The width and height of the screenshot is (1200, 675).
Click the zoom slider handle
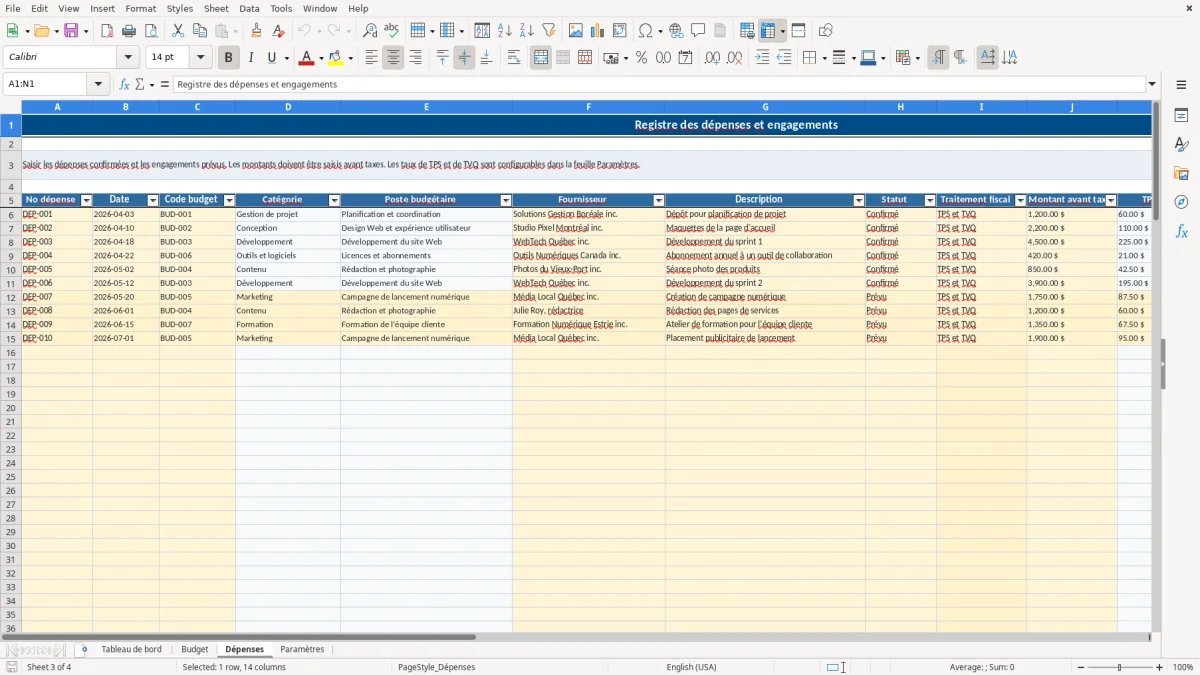pos(1120,667)
